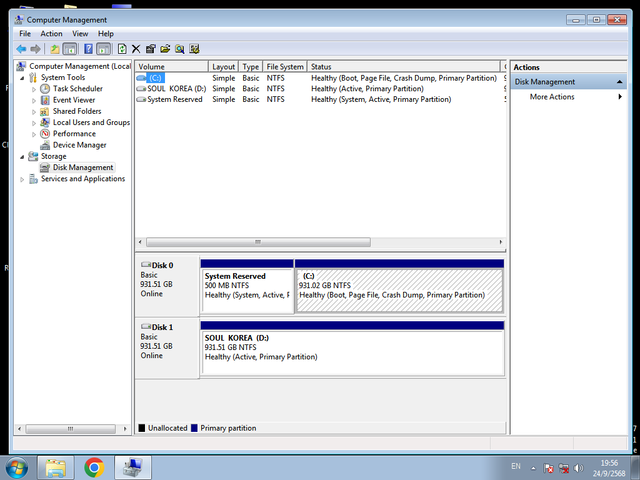Click right arrow of volume list scrollbar
640x480 pixels.
point(501,242)
